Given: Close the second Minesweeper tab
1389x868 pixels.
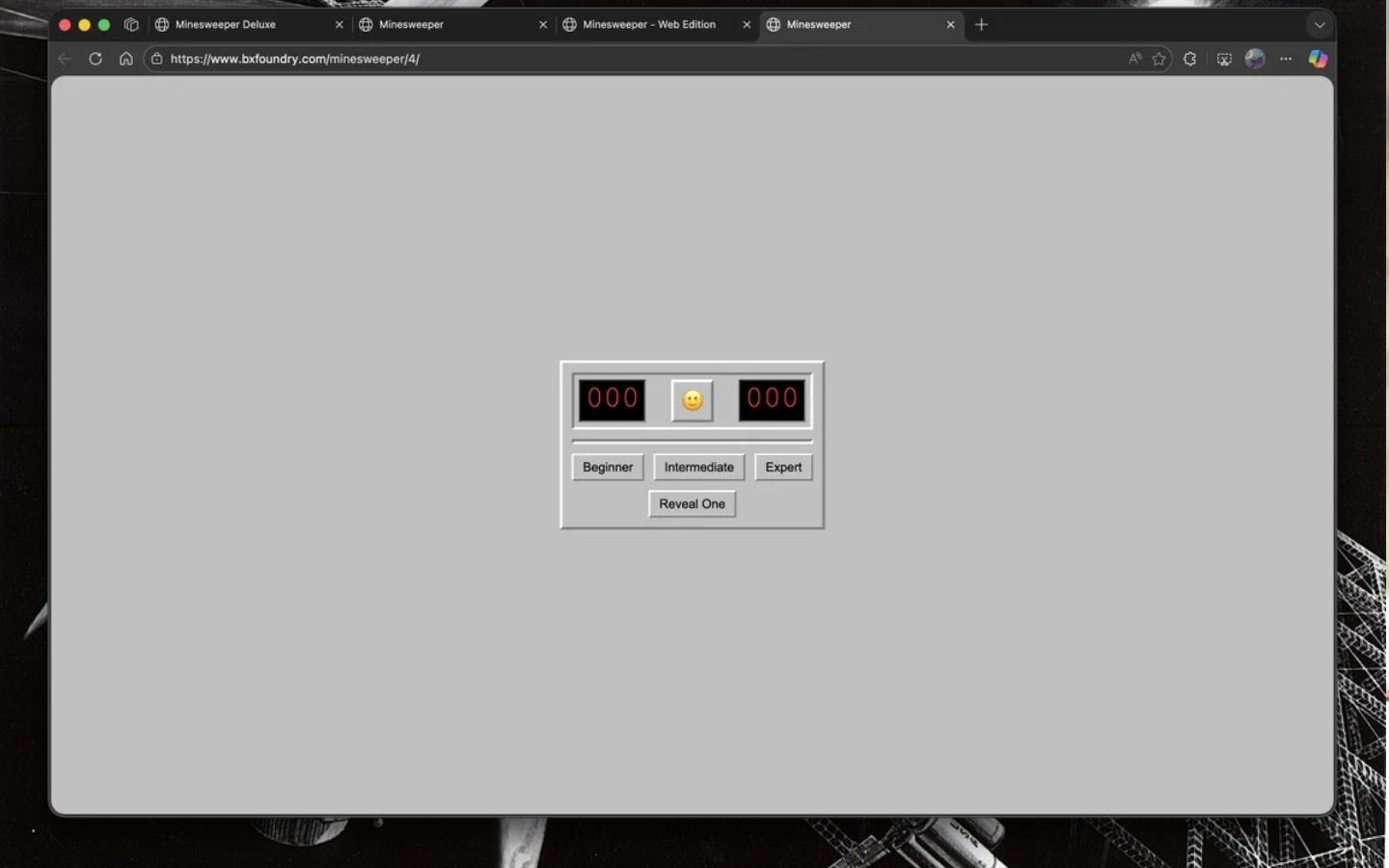Looking at the screenshot, I should tap(542, 25).
